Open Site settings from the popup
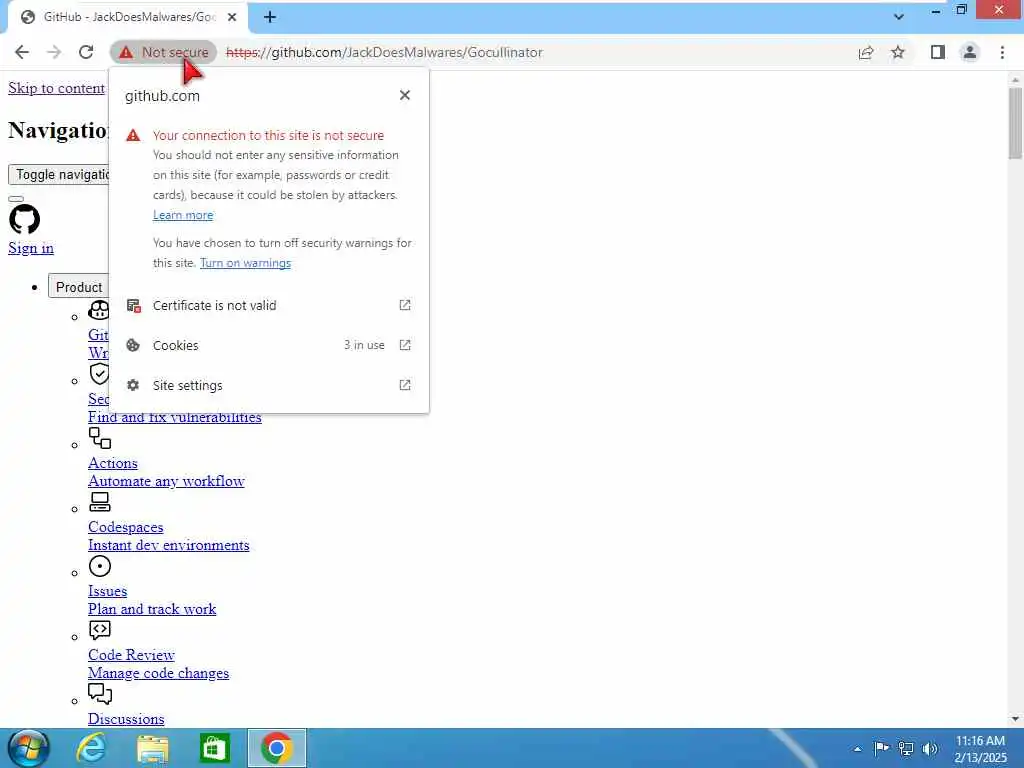Screen dimensions: 1024x768 click(268, 385)
